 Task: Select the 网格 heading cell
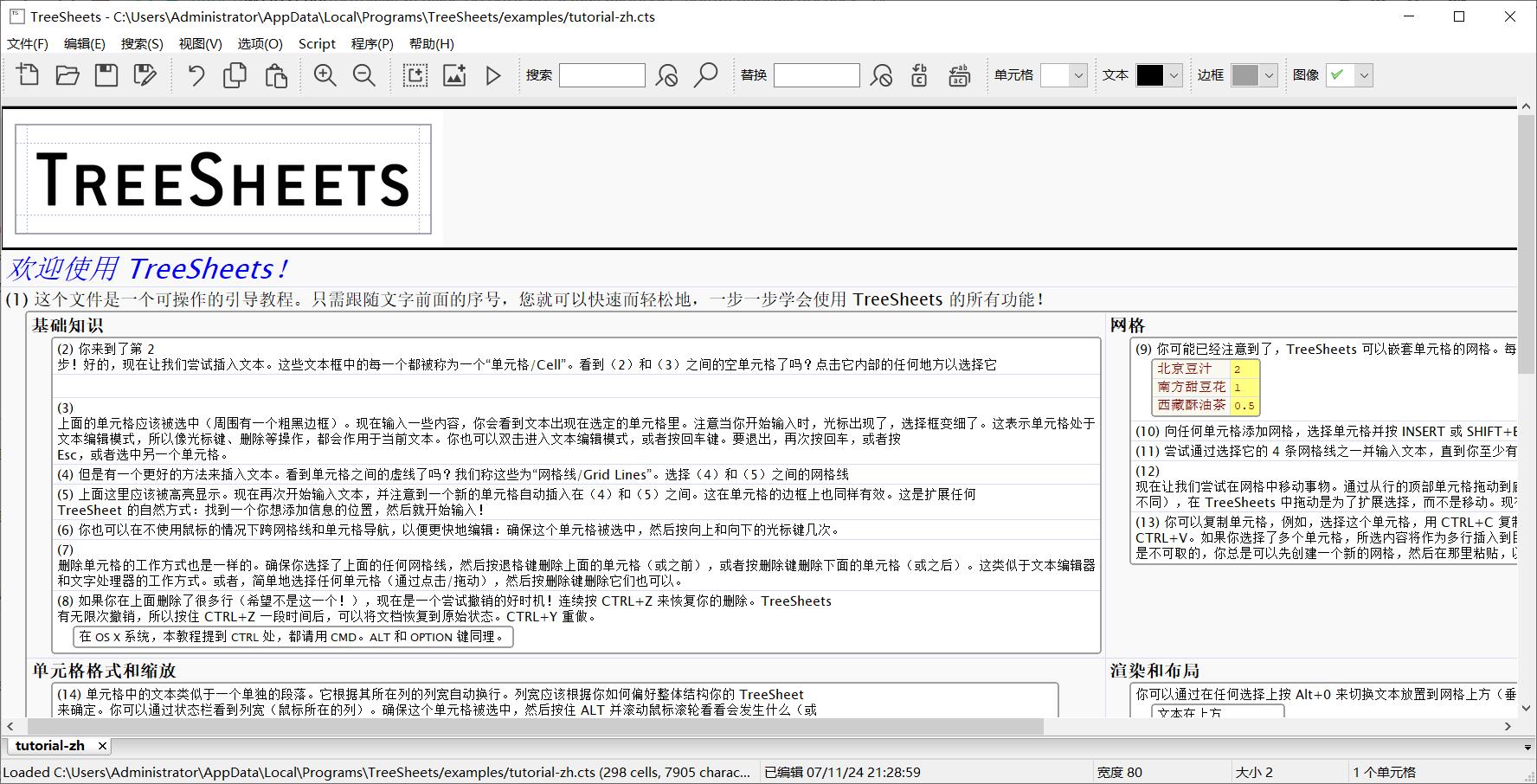(1128, 325)
